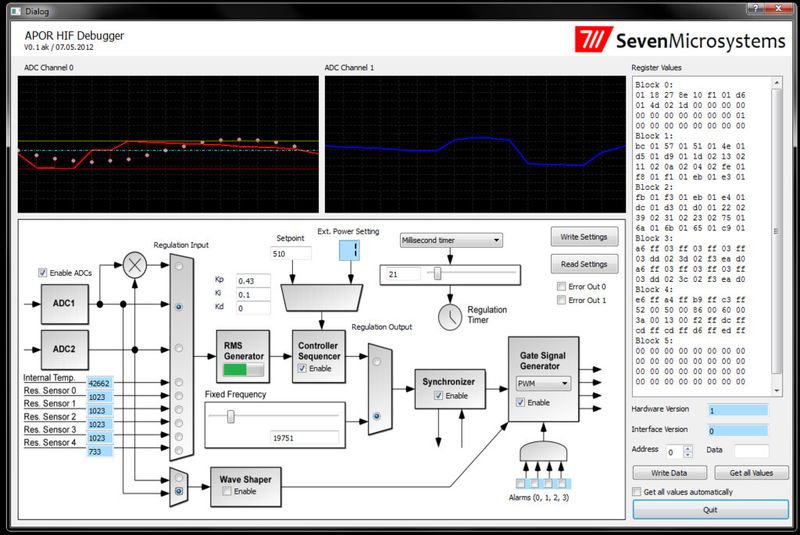
Task: Check the Error Out 0 checkbox
Action: [x=561, y=287]
